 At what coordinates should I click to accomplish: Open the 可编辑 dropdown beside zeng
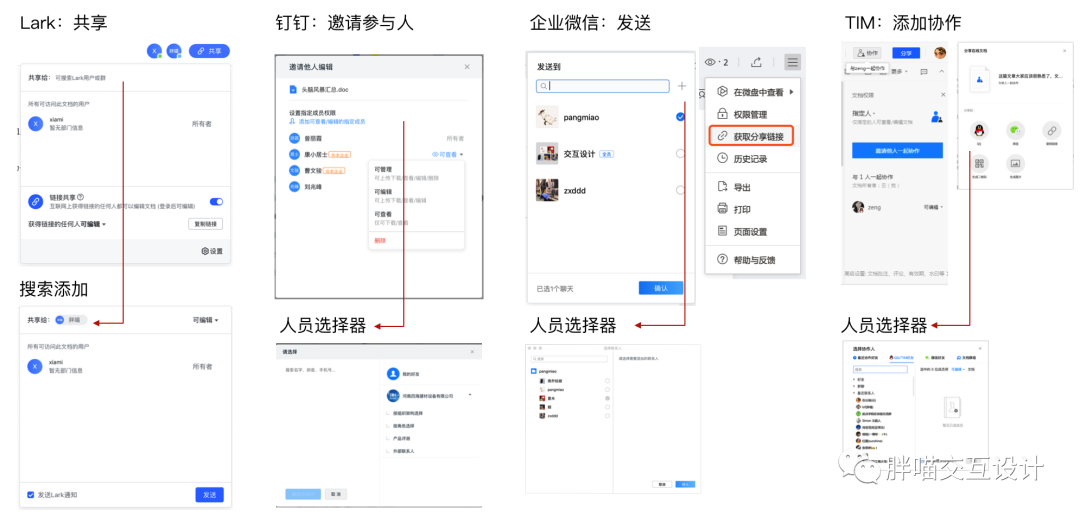click(x=933, y=207)
